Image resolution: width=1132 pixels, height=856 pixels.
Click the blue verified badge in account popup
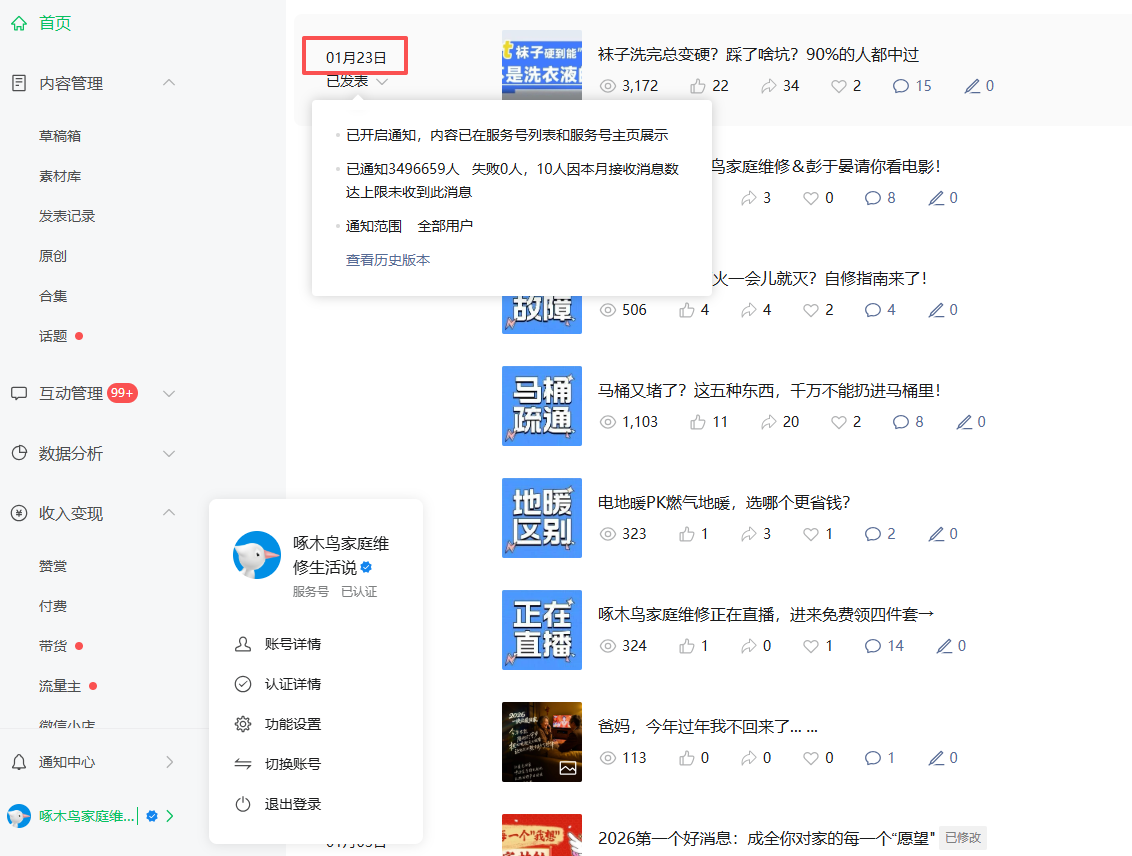point(366,567)
